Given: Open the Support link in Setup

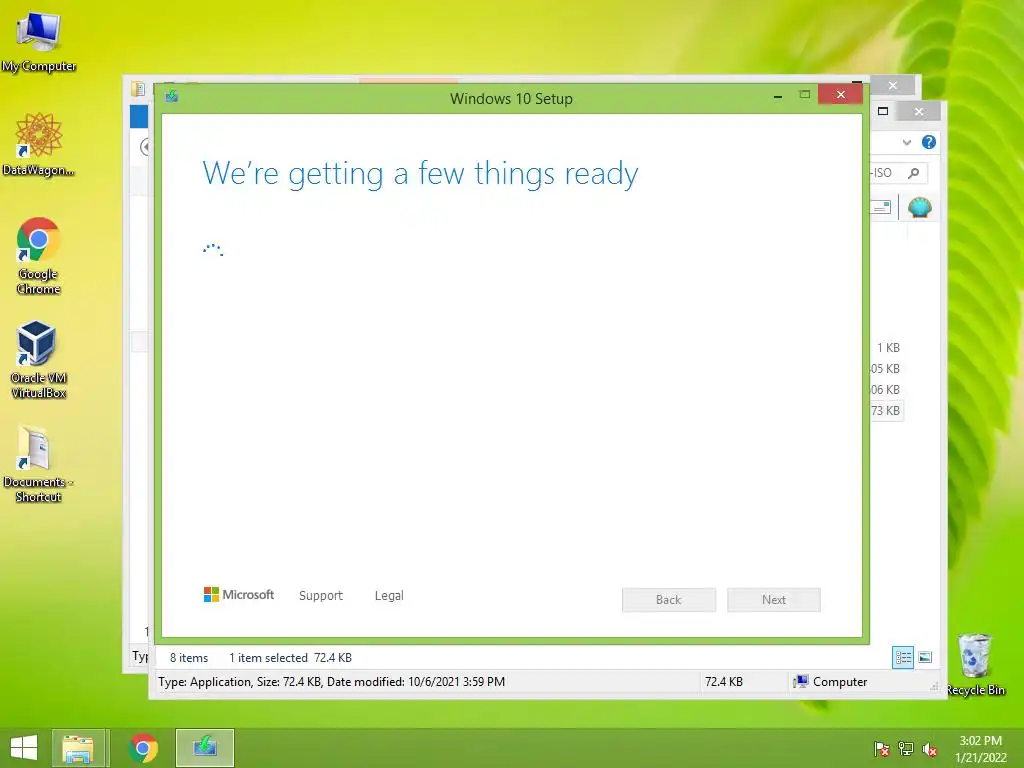Looking at the screenshot, I should tap(321, 596).
